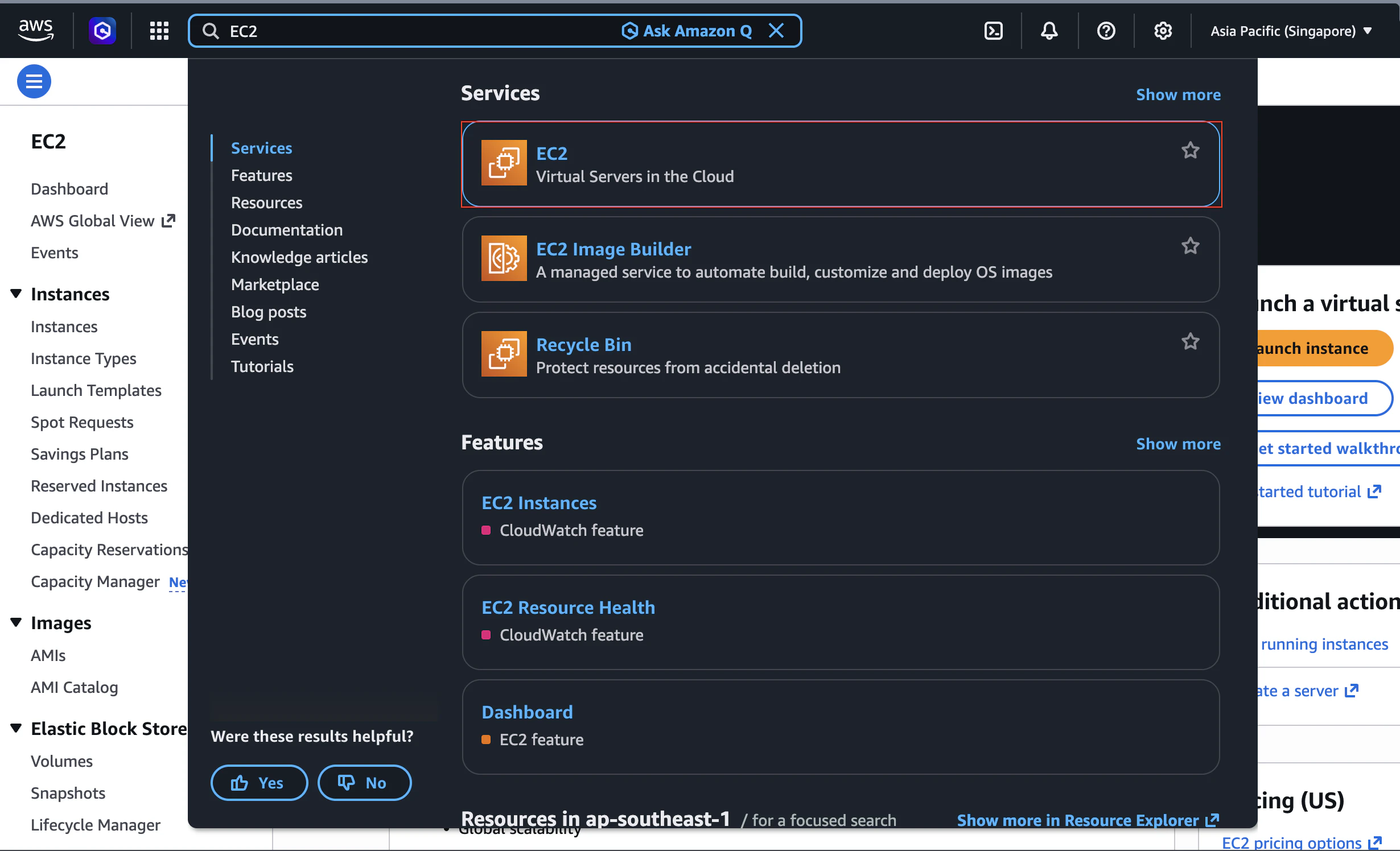Open Instance Types in sidebar
The width and height of the screenshot is (1400, 851).
click(84, 358)
